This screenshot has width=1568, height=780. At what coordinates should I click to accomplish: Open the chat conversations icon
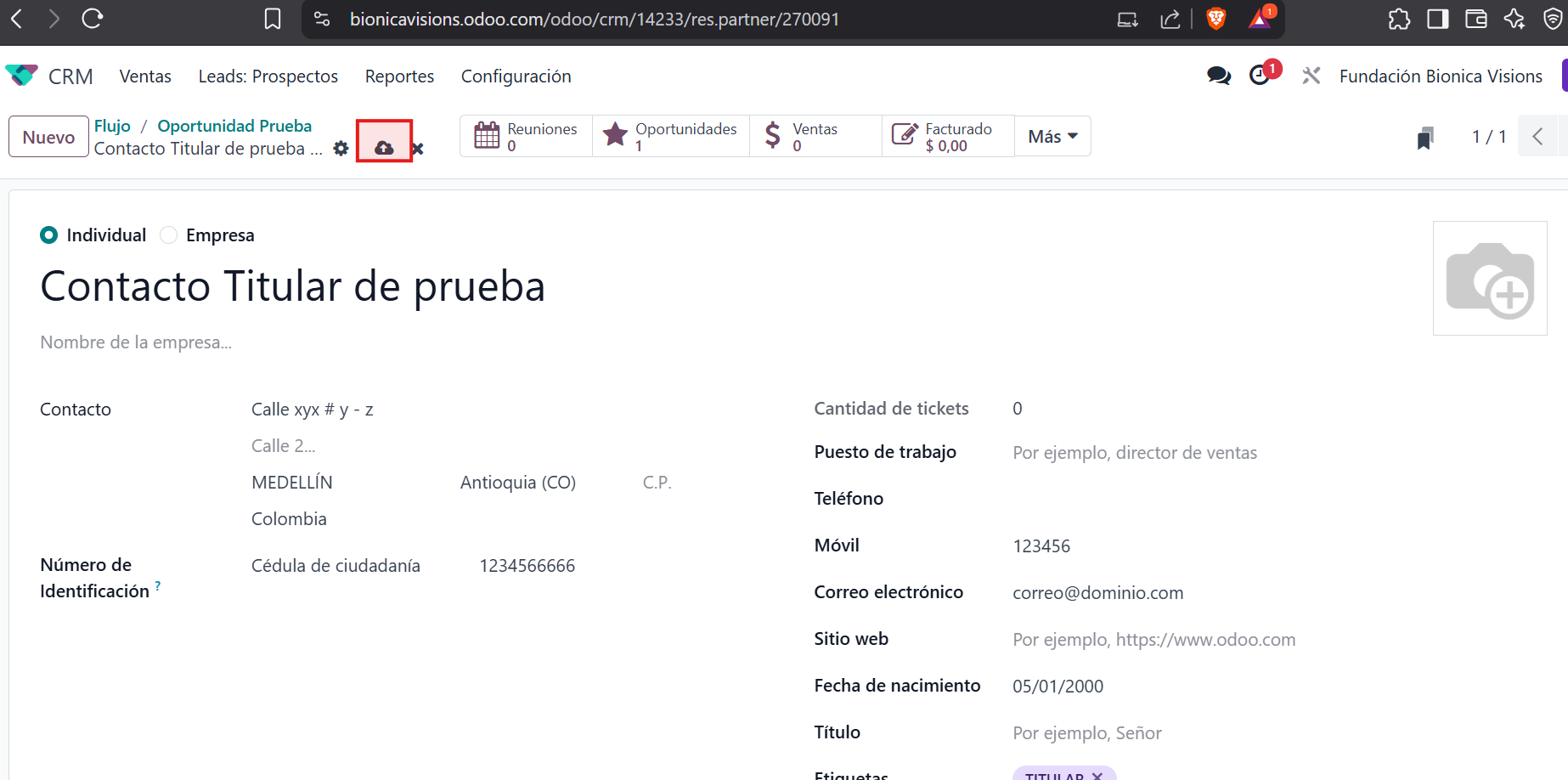tap(1218, 76)
